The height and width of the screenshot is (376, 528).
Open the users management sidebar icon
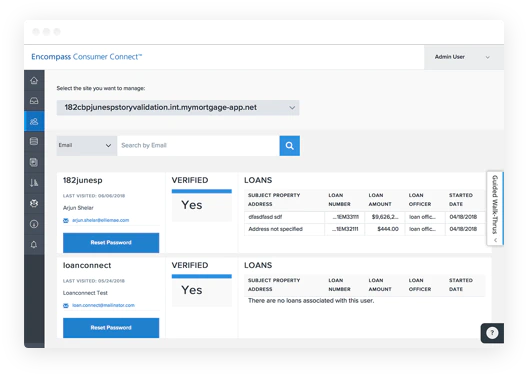34,121
